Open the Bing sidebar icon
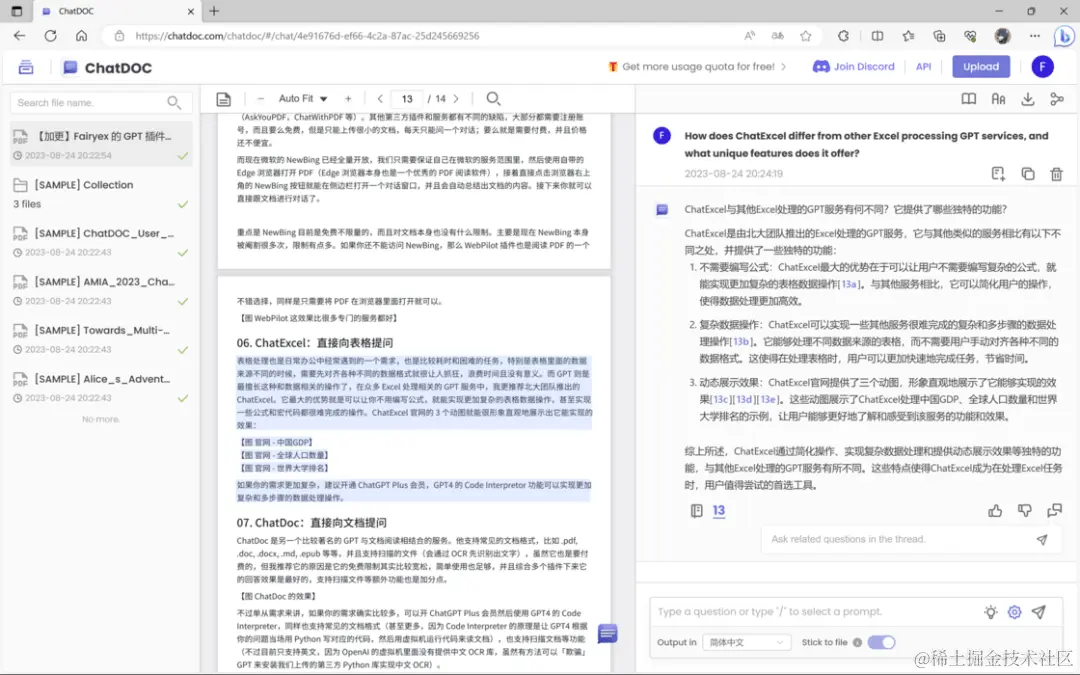 click(1064, 36)
